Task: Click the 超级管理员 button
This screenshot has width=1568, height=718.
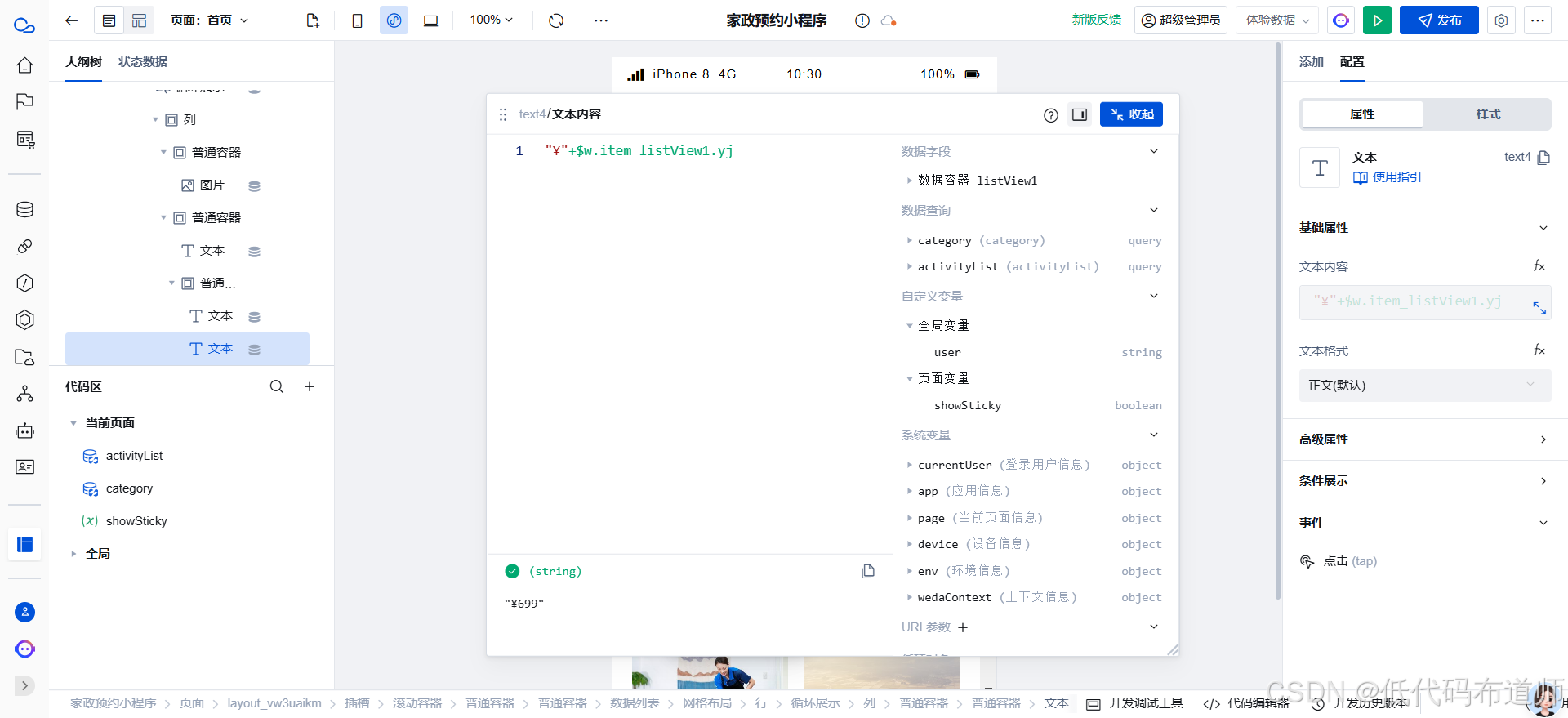Action: [1181, 20]
